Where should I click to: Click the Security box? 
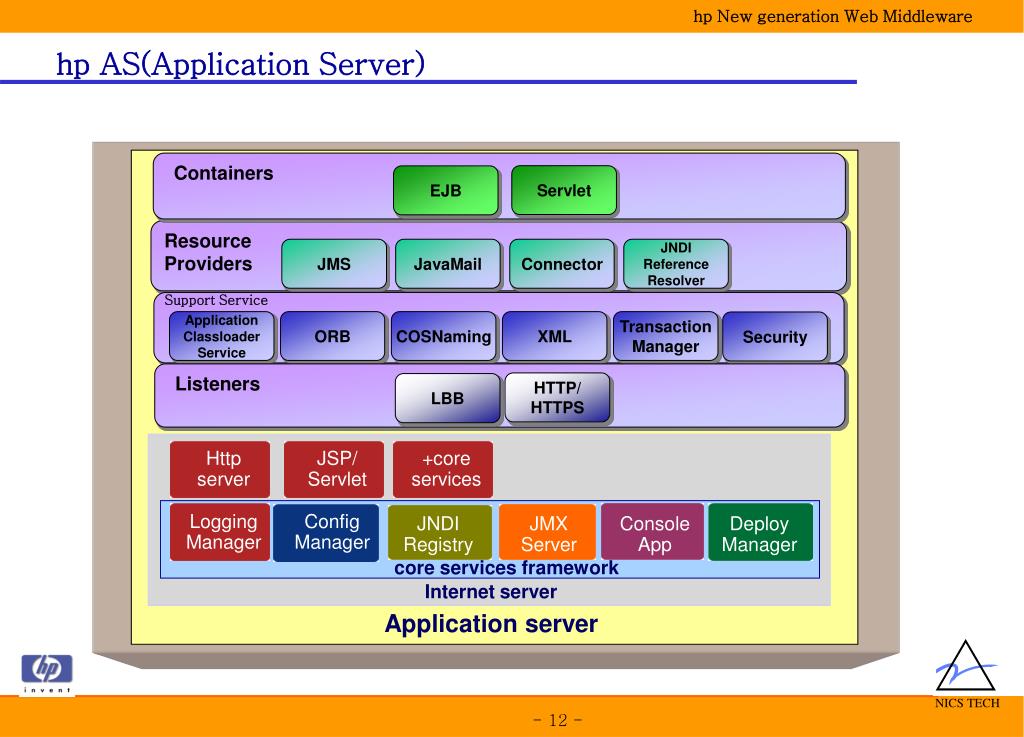[775, 336]
